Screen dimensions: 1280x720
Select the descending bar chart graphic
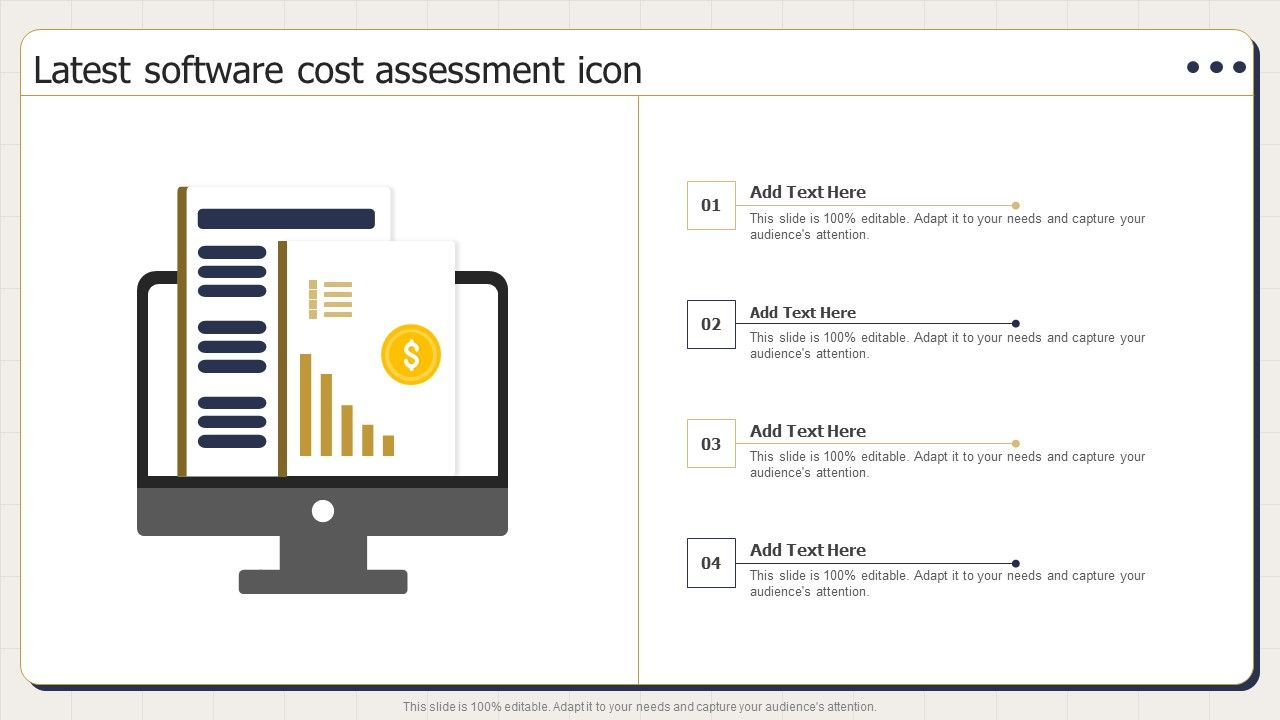(347, 405)
